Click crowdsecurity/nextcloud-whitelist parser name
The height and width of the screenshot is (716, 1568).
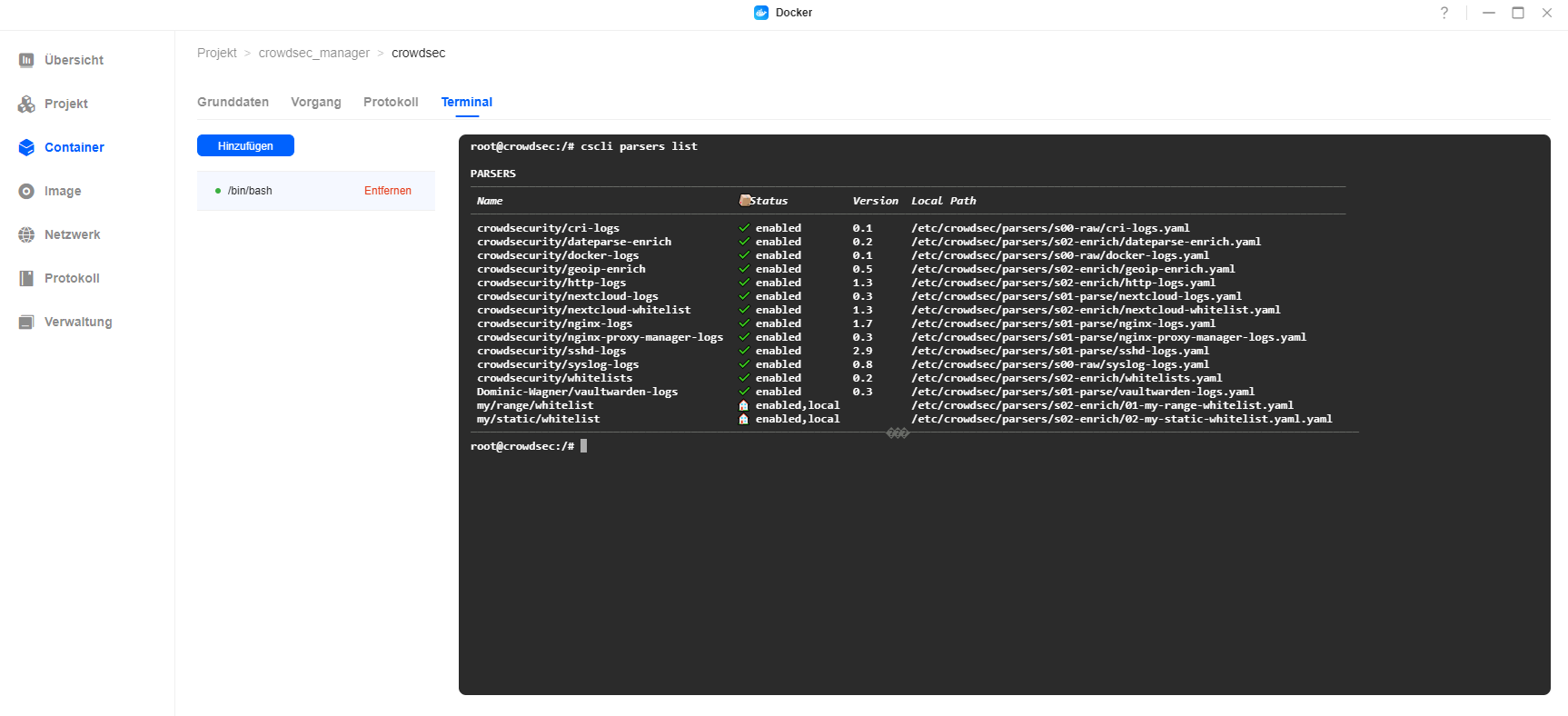click(583, 310)
